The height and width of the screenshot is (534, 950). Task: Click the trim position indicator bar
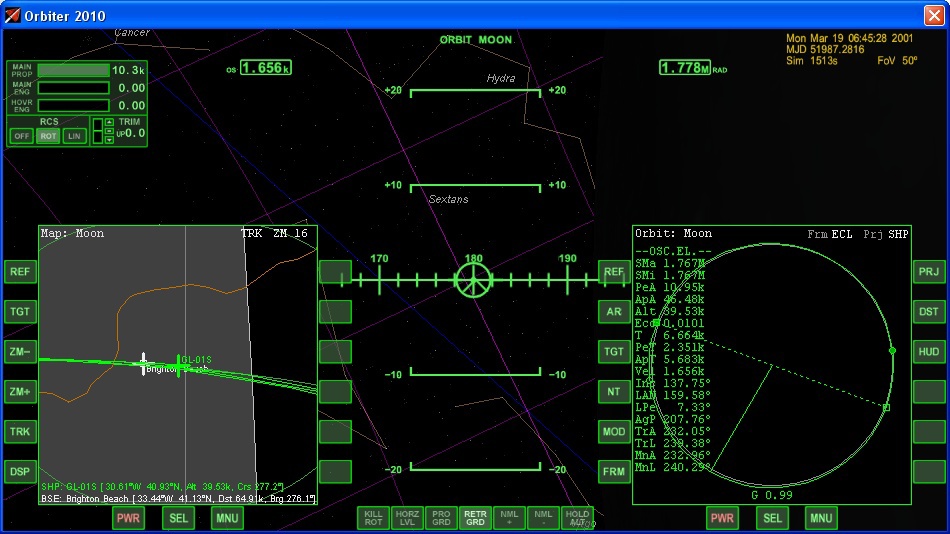pos(98,131)
